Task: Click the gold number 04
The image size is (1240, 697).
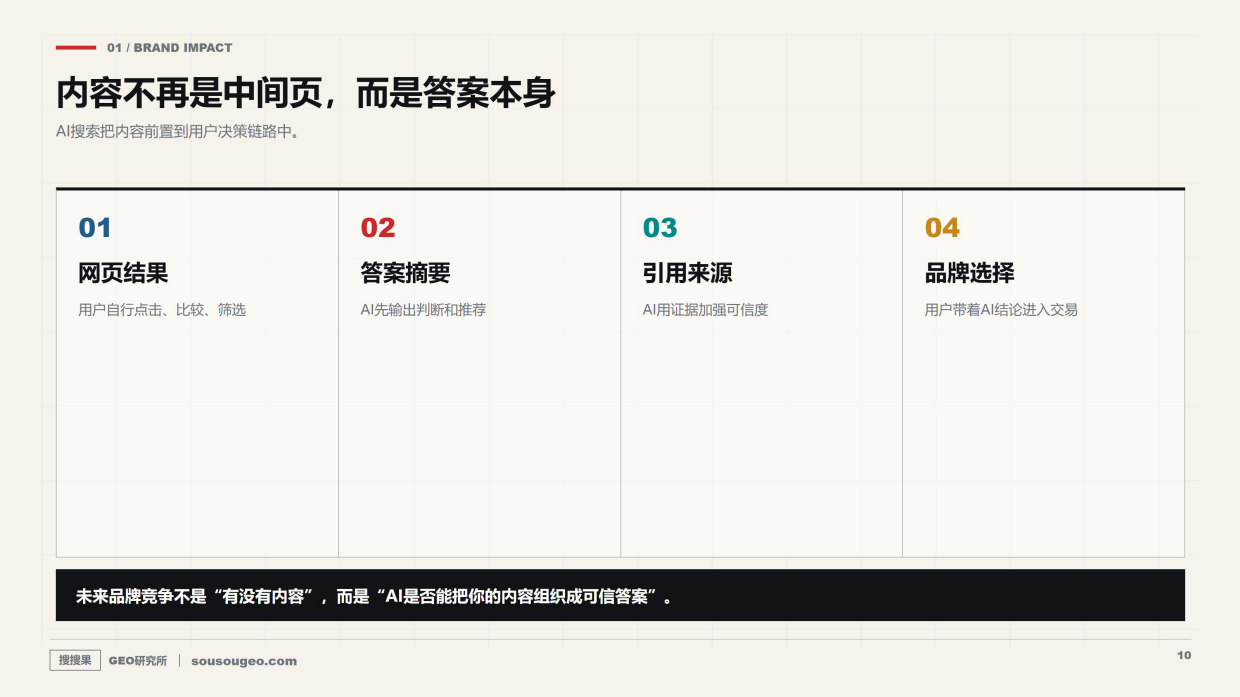Action: [x=942, y=228]
